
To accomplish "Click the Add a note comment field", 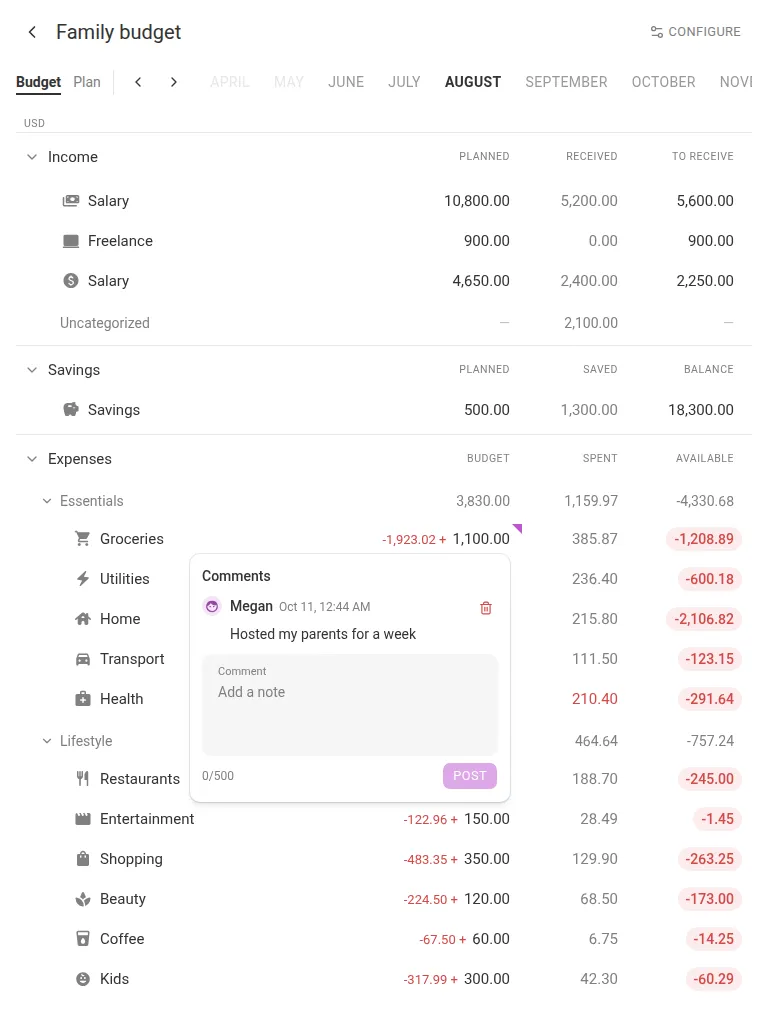I will [x=350, y=705].
